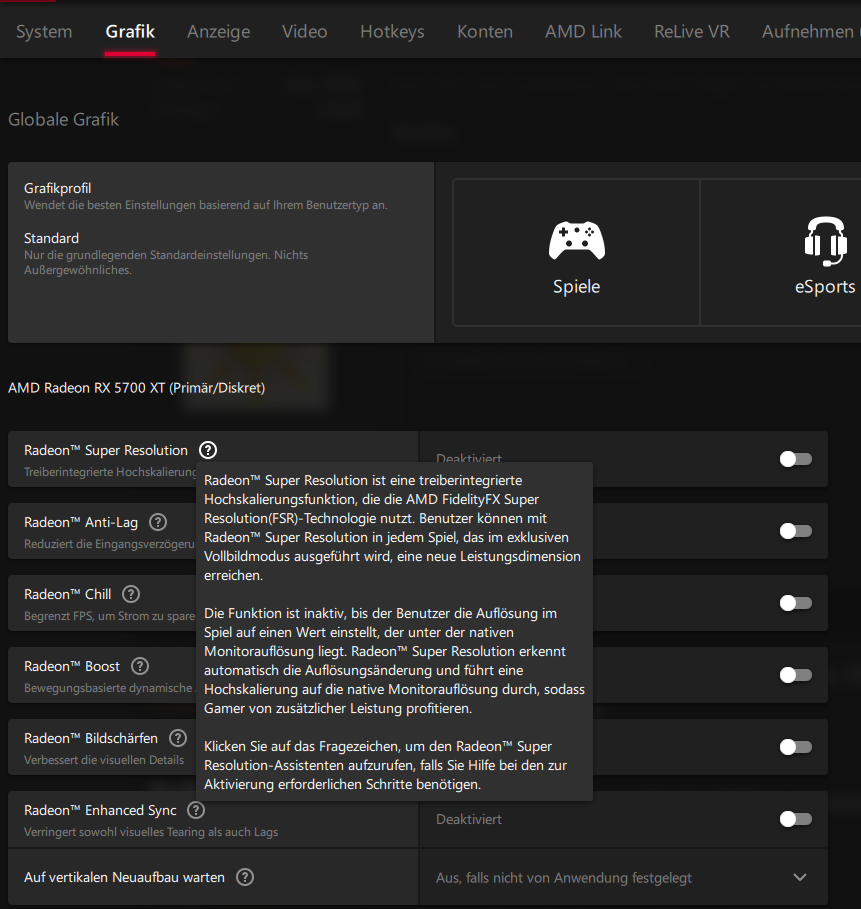861x909 pixels.
Task: Select the Spiele gamepad profile
Action: click(576, 253)
